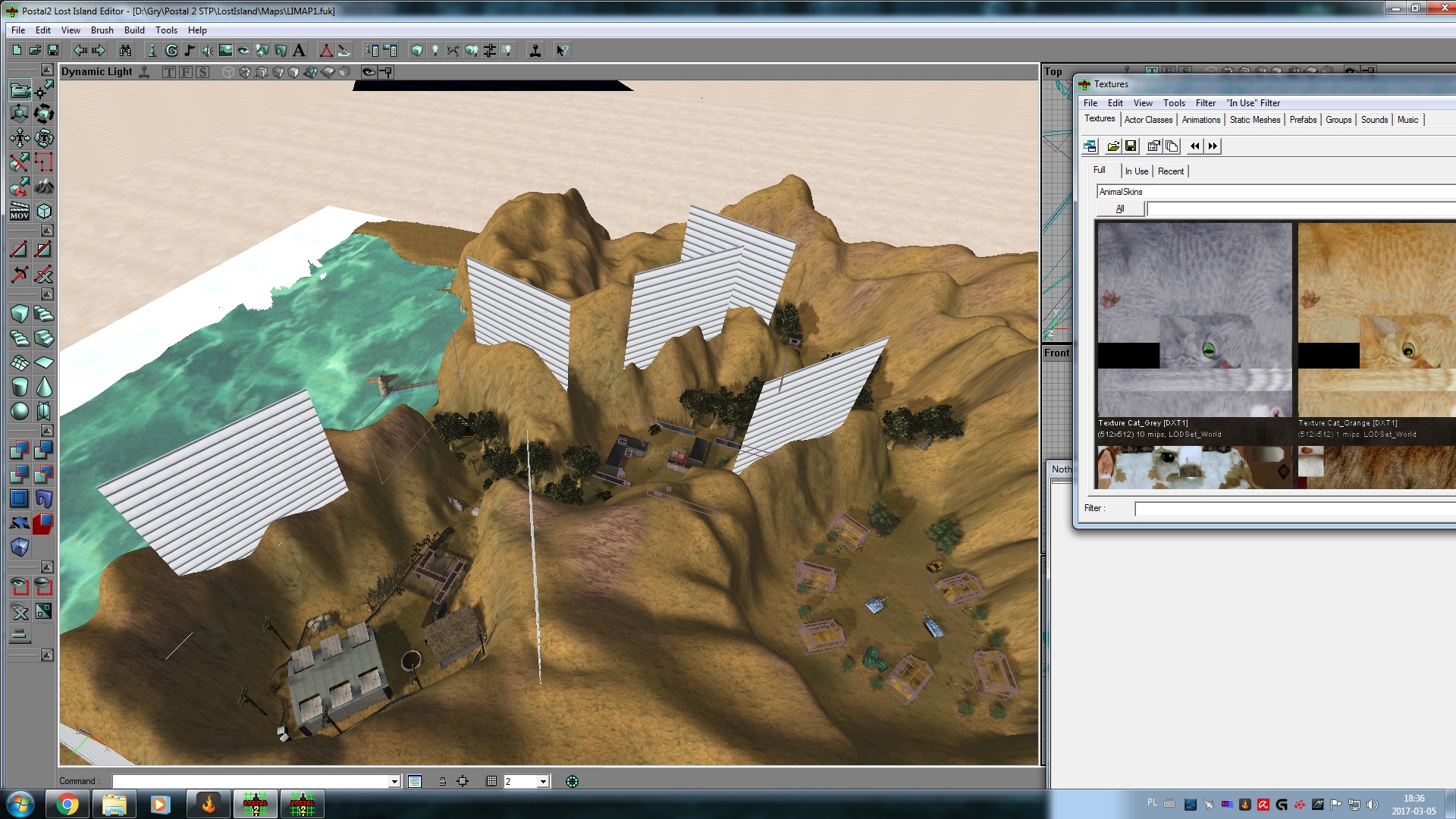
Task: Open the Build menu
Action: click(x=134, y=30)
